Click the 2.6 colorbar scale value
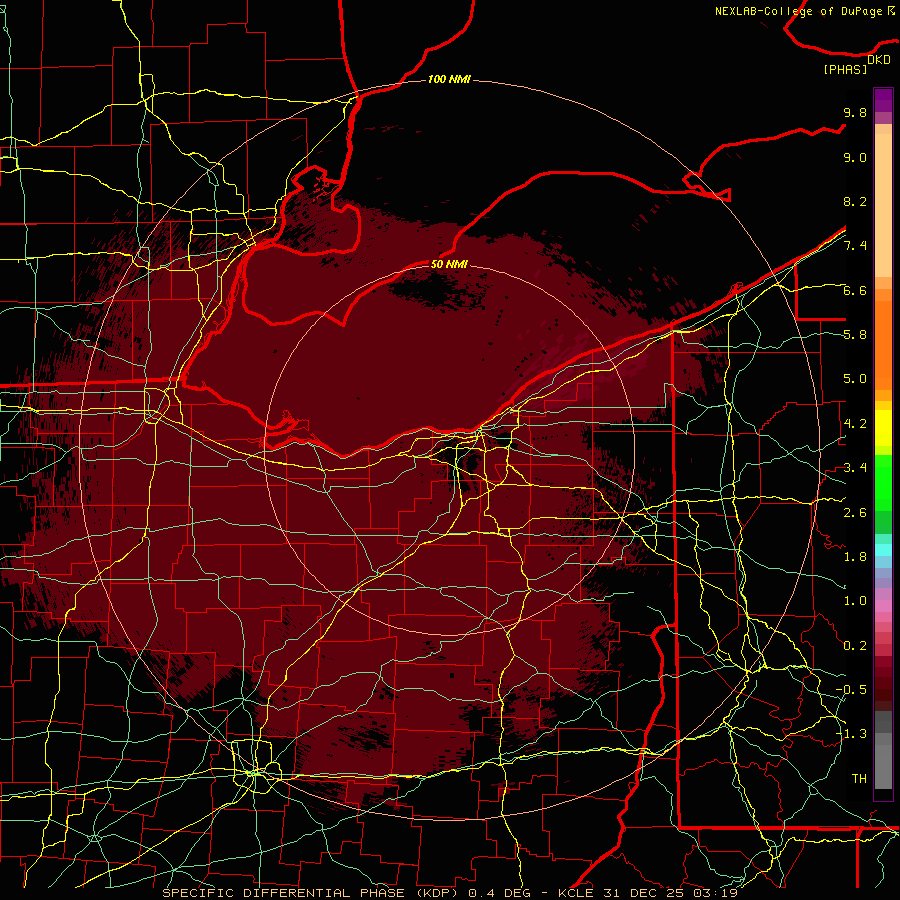 pos(855,513)
